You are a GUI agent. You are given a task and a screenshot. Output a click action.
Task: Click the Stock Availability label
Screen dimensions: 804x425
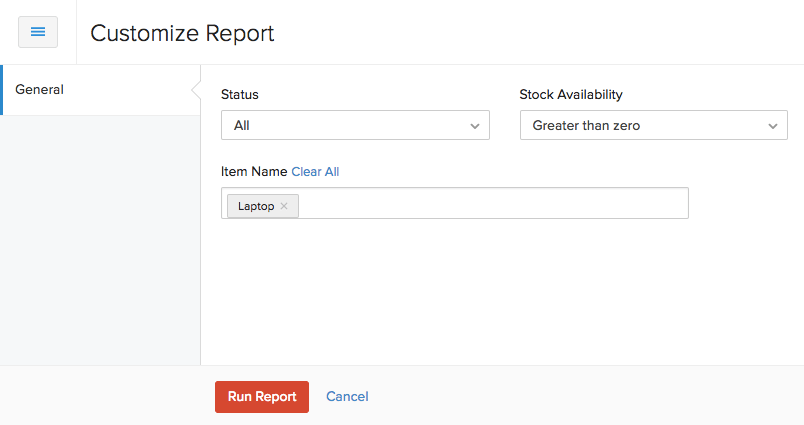570,95
